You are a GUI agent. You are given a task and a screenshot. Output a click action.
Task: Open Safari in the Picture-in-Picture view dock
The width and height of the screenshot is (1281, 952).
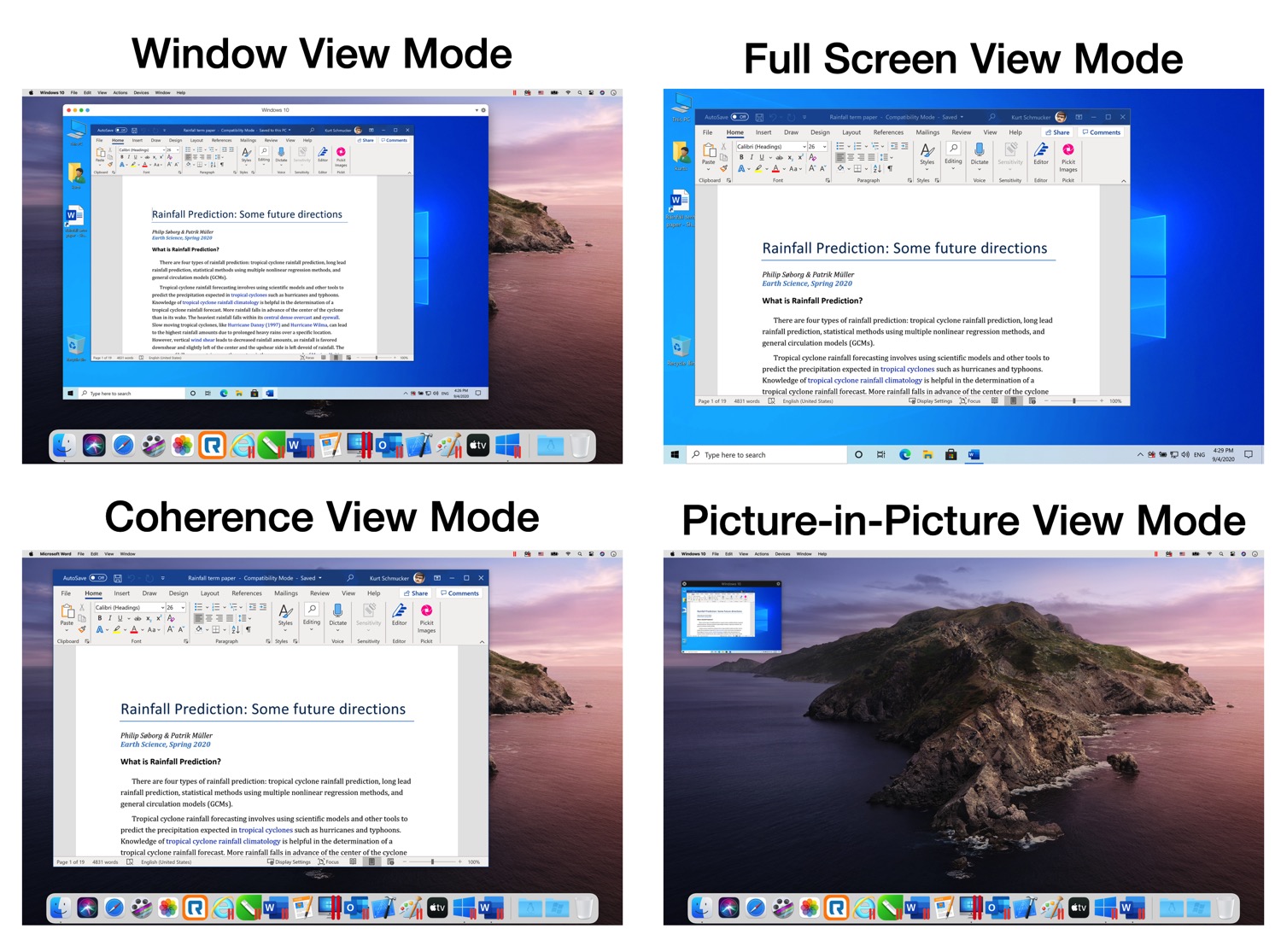[x=756, y=908]
